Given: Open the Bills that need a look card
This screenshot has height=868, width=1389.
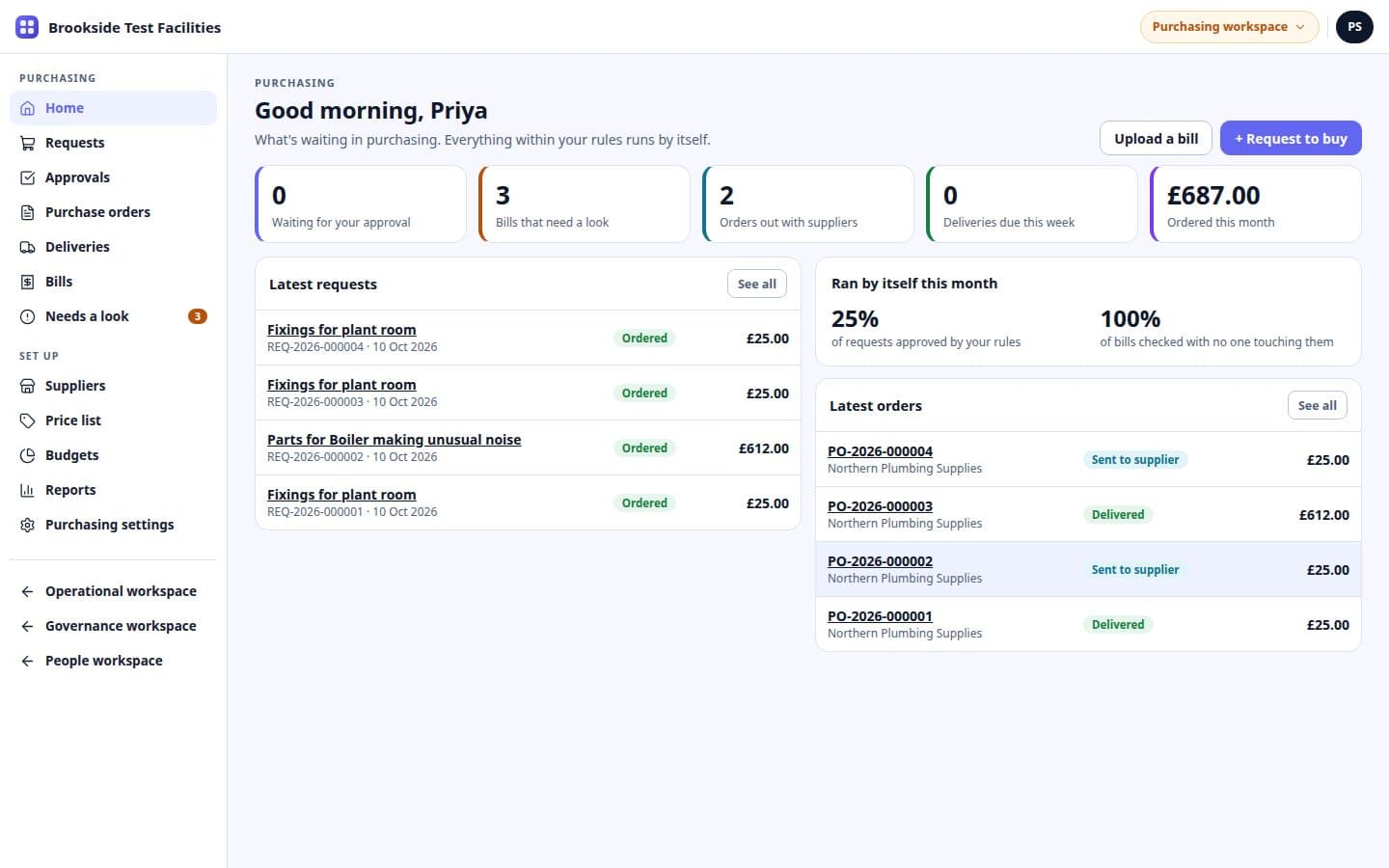Looking at the screenshot, I should pyautogui.click(x=585, y=204).
